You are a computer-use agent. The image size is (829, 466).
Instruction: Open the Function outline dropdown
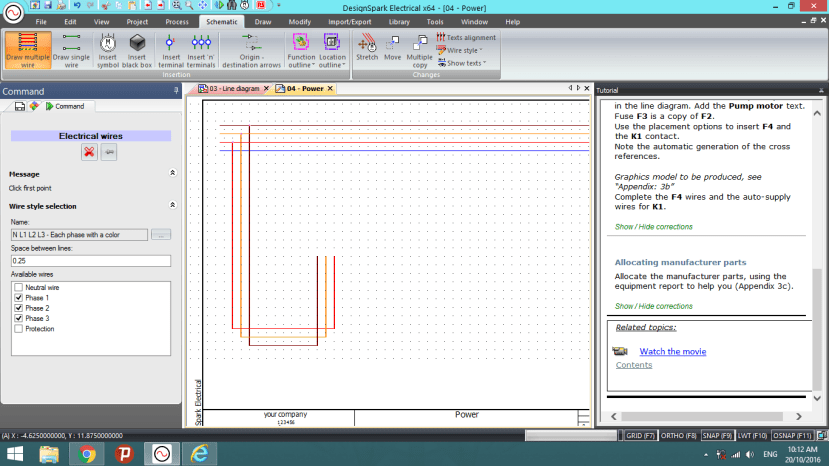click(x=301, y=62)
